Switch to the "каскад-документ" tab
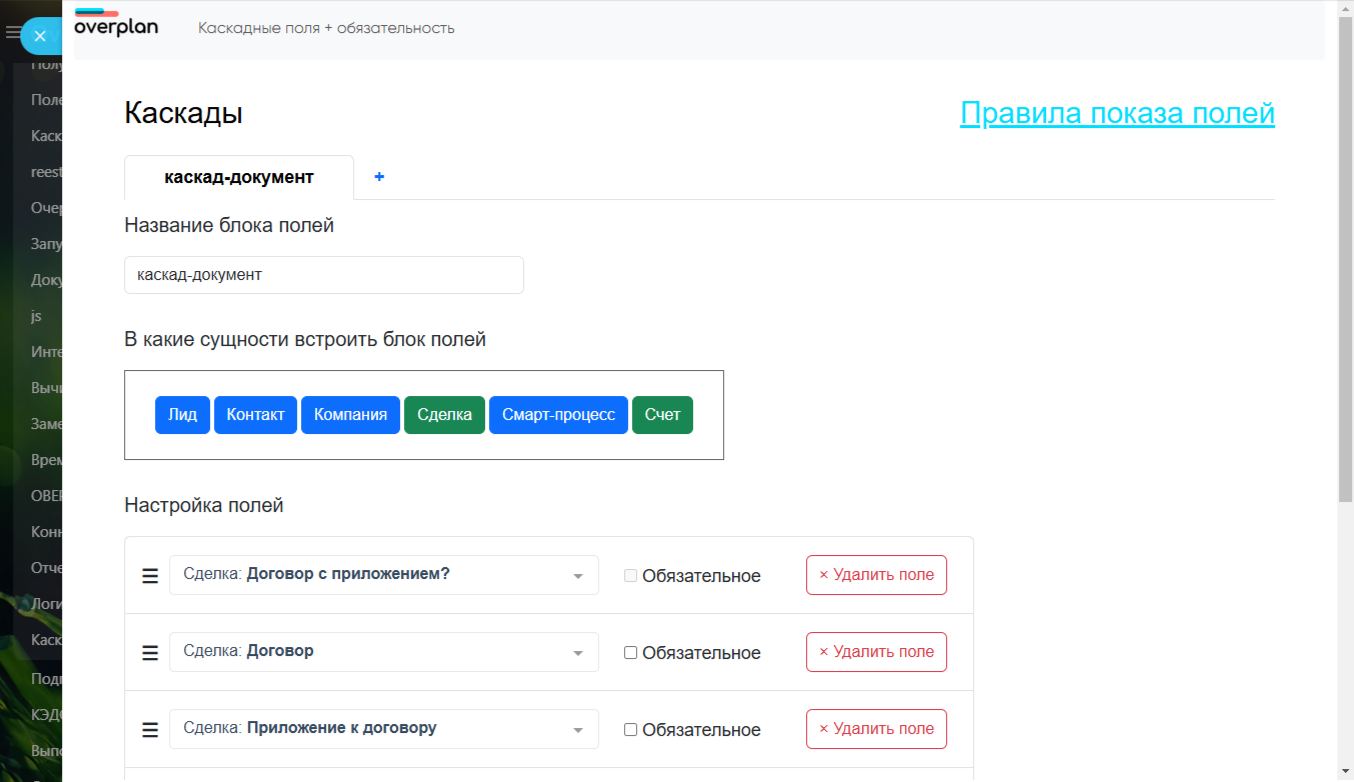1354x782 pixels. coord(239,178)
